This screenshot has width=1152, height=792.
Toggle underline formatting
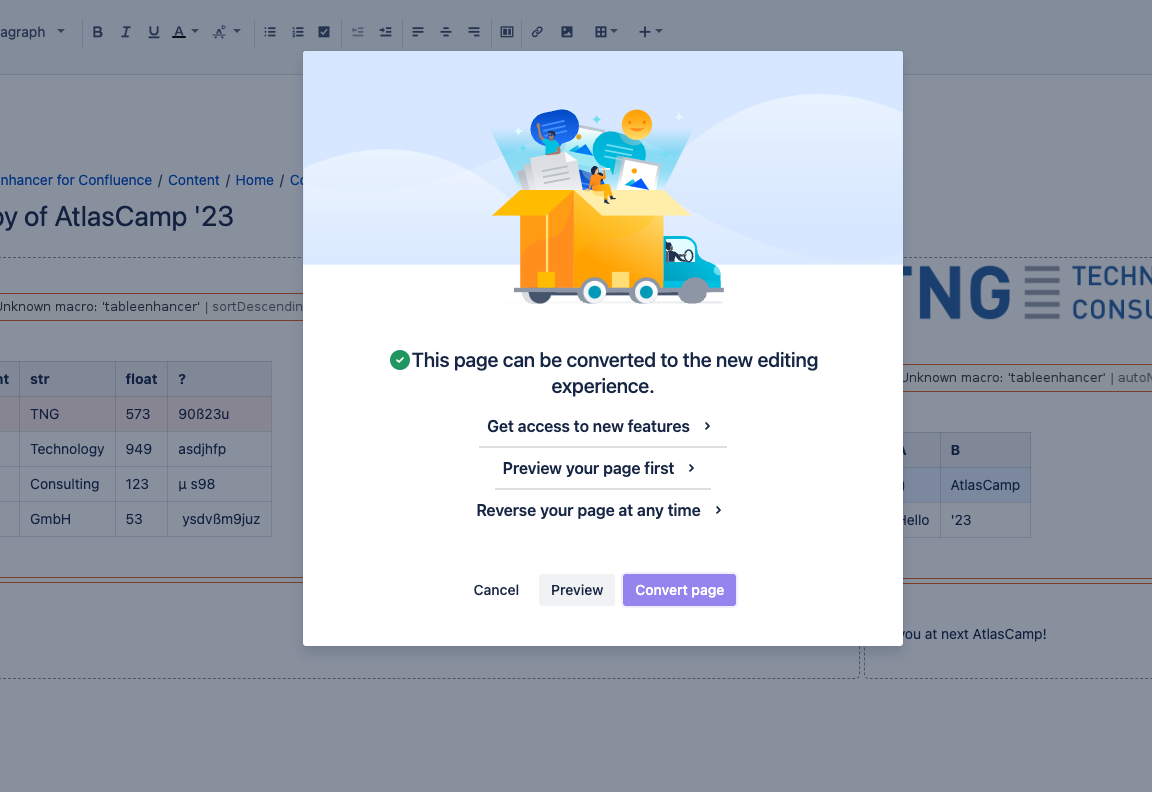tap(154, 32)
